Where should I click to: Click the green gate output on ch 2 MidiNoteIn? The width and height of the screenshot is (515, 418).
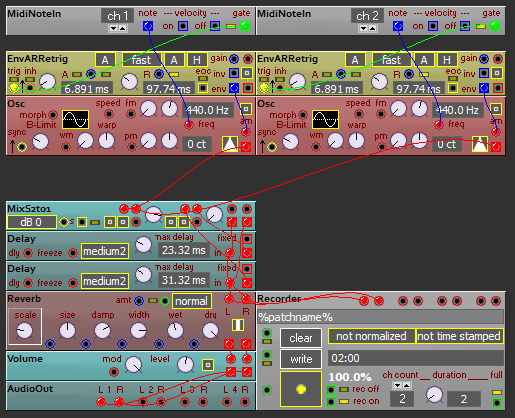(x=495, y=26)
